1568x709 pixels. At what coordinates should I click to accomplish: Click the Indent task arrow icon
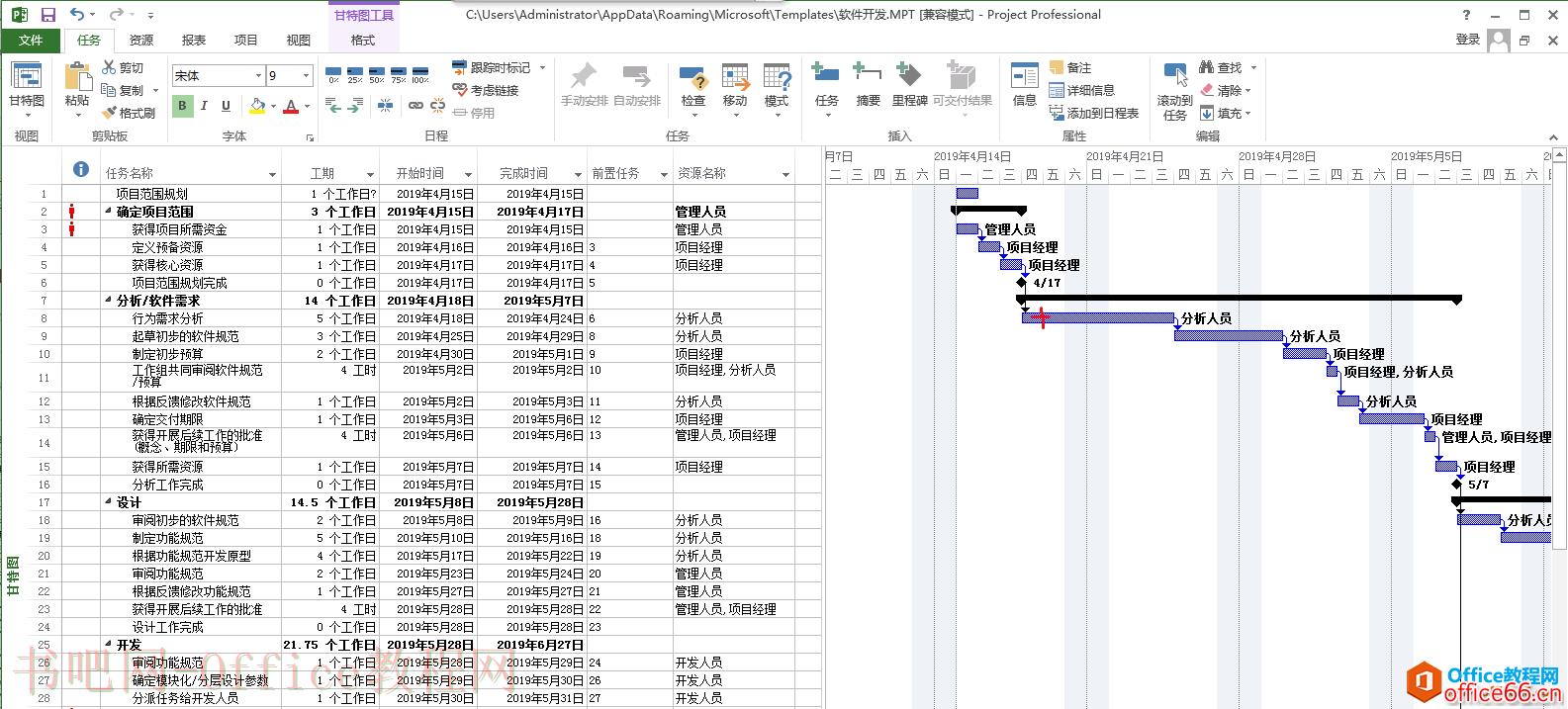point(355,106)
